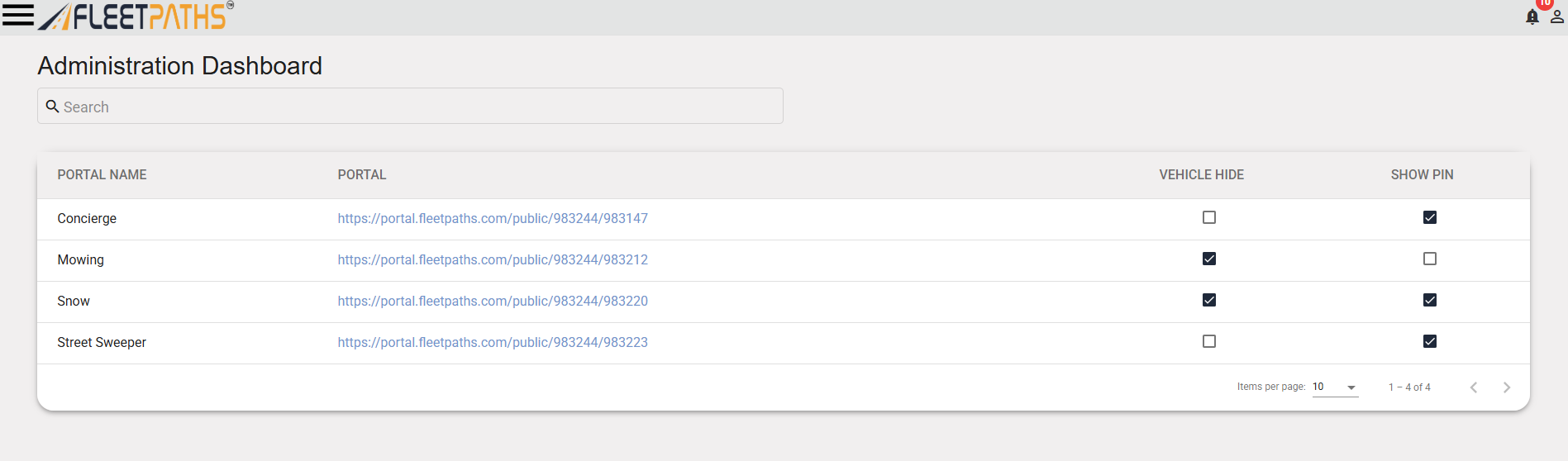
Task: Click the magnifier search icon
Action: click(x=52, y=107)
